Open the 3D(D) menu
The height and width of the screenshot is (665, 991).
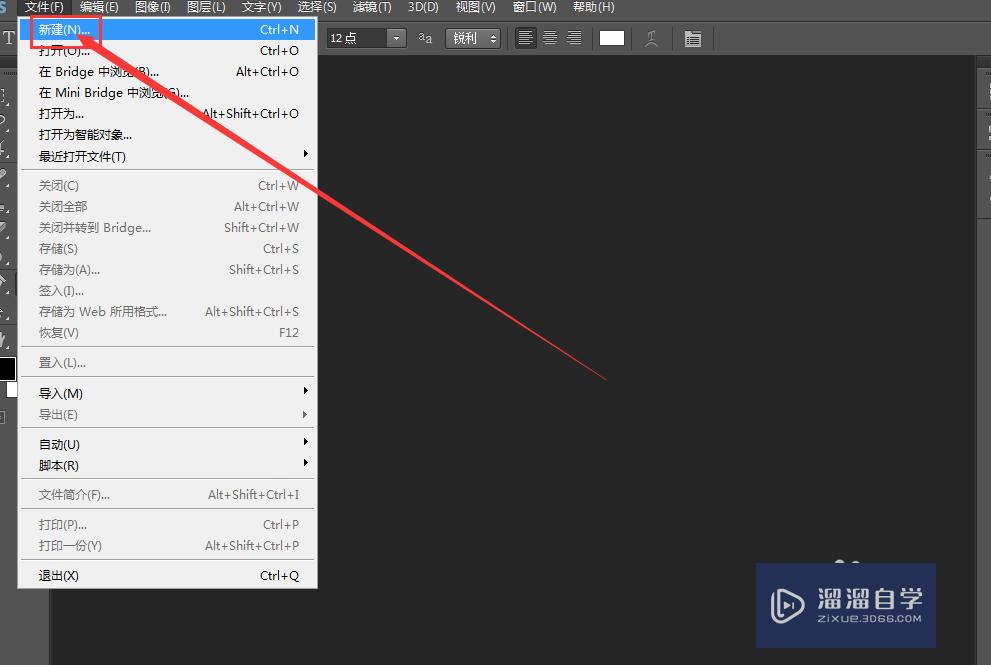click(423, 7)
